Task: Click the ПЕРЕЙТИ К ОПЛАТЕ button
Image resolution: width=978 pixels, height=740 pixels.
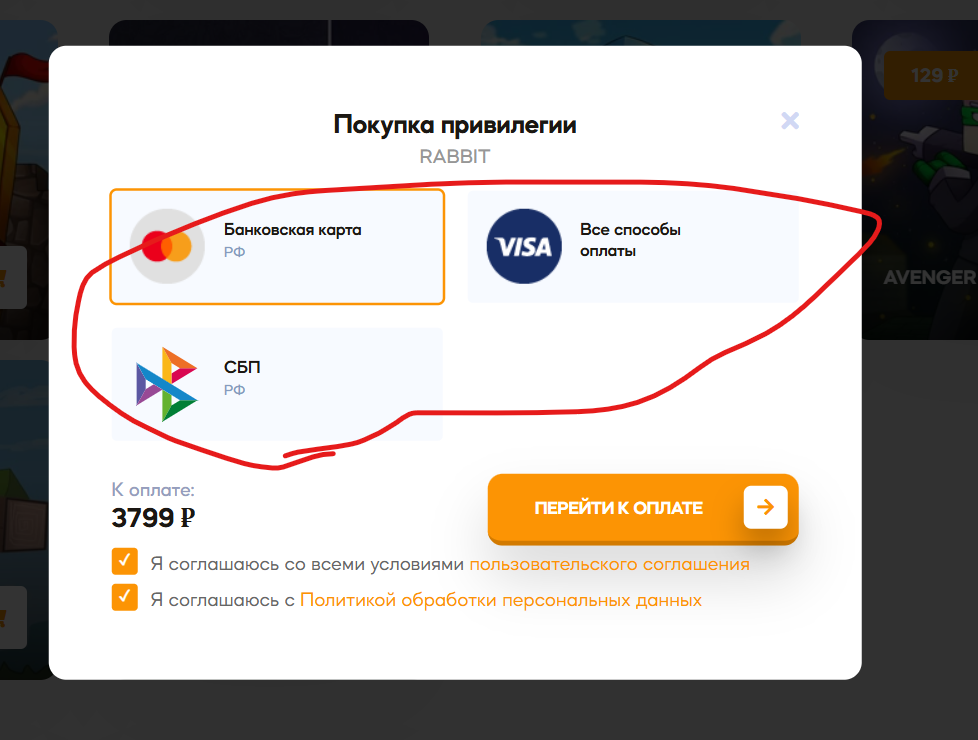Action: (x=643, y=509)
